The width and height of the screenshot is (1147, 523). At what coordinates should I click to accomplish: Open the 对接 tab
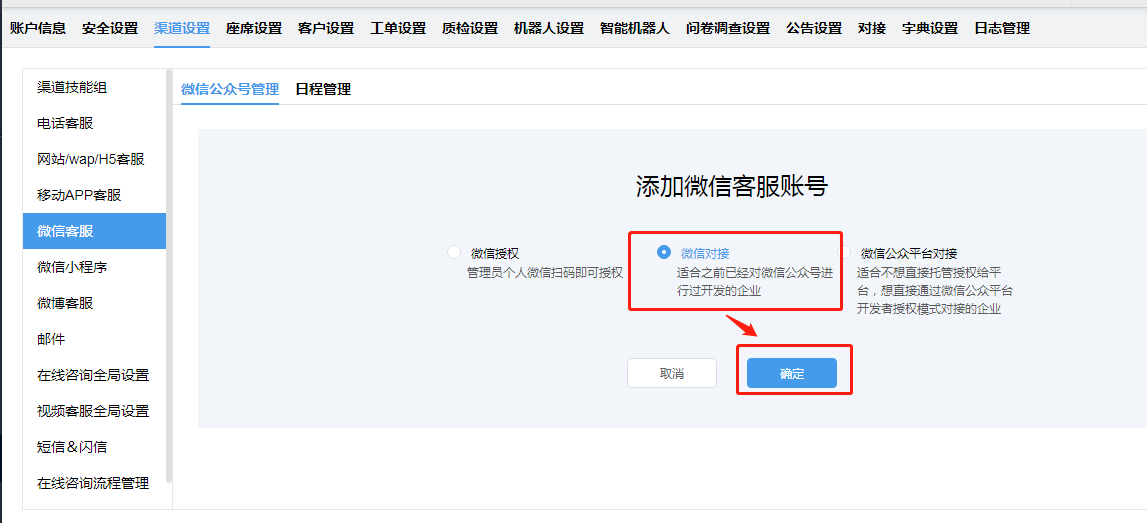coord(872,29)
